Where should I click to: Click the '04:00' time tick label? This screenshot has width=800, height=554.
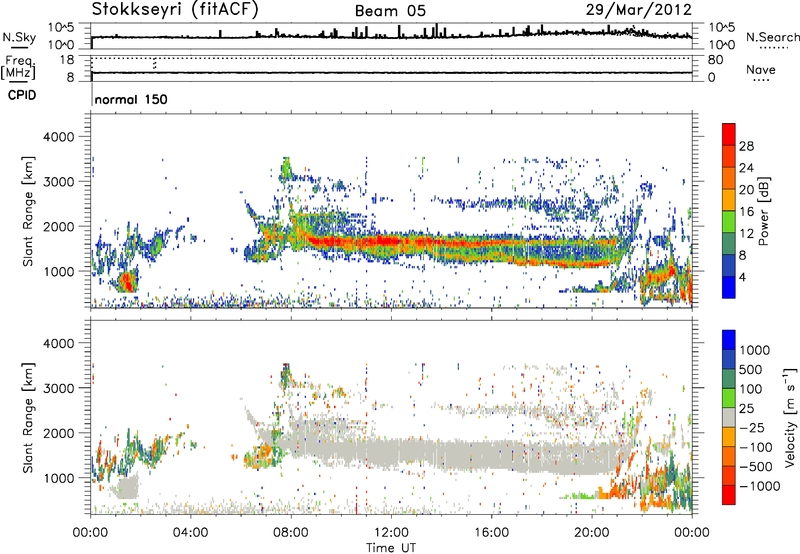(x=190, y=533)
